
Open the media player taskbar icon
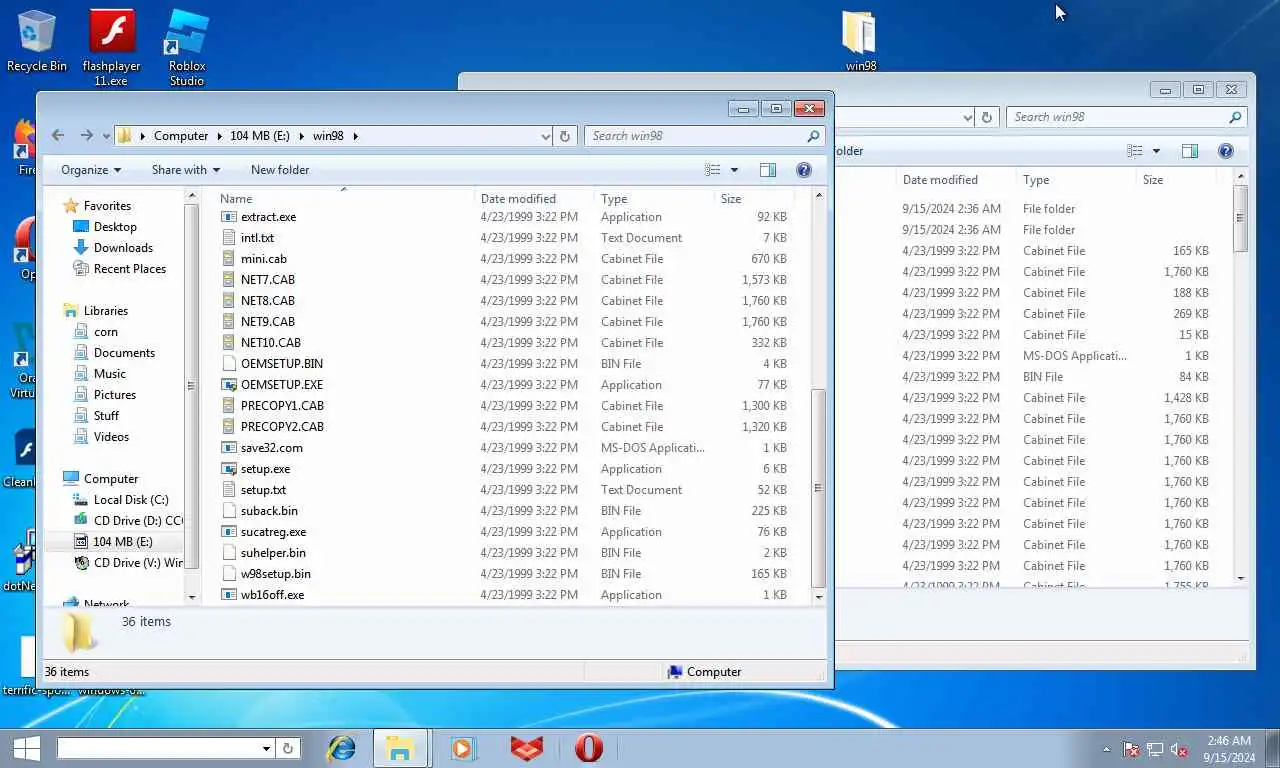point(462,747)
